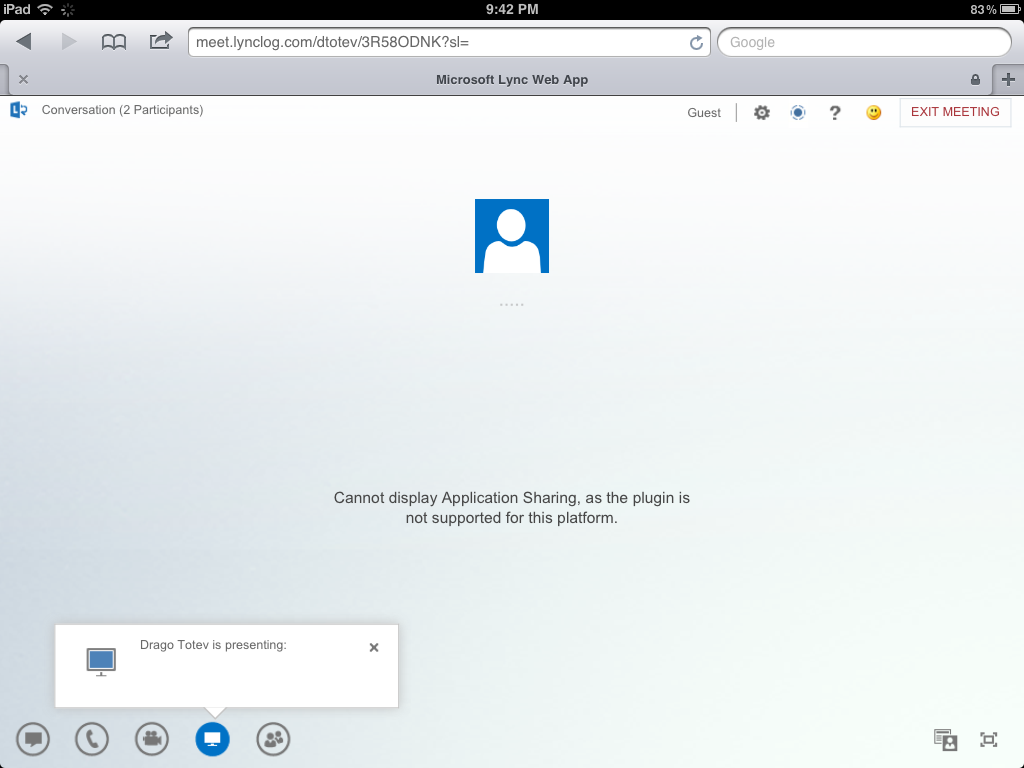Select the phone call icon
Screen dimensions: 1024x768
point(91,739)
